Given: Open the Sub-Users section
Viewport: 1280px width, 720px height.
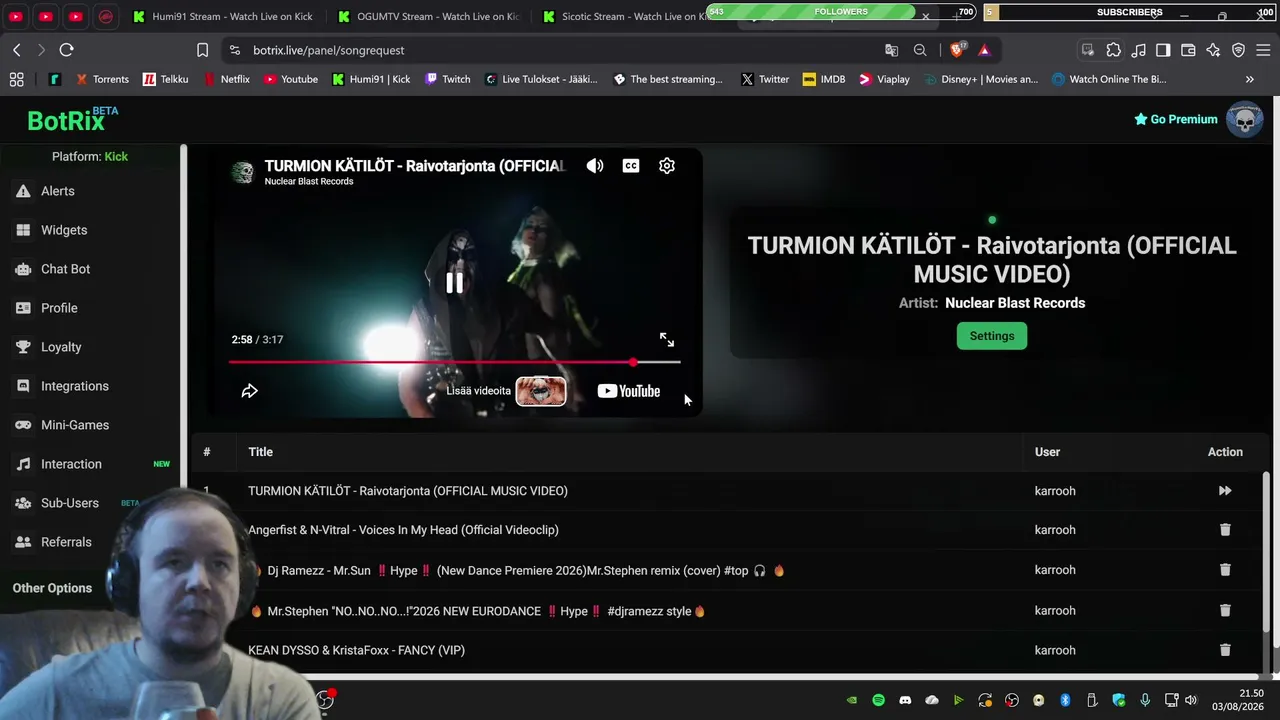Looking at the screenshot, I should tap(69, 503).
